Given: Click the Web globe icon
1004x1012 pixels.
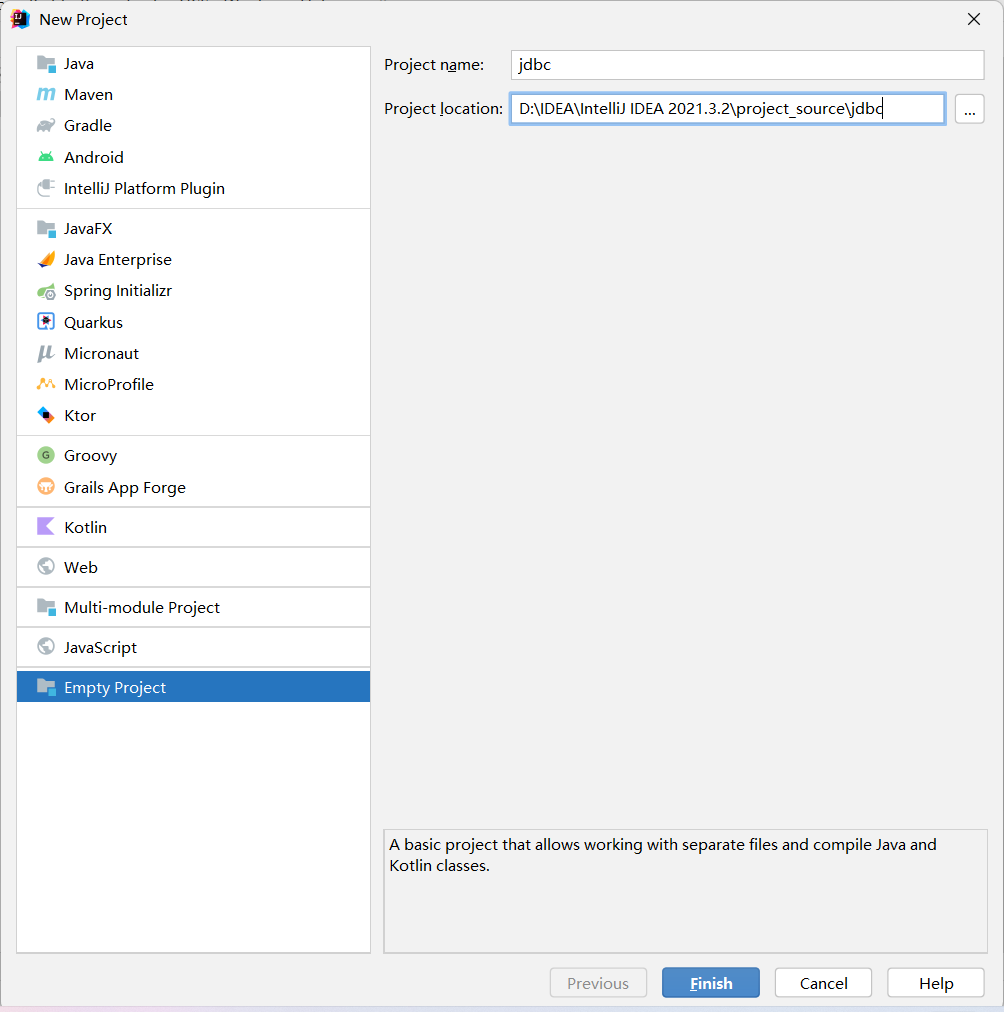Looking at the screenshot, I should [46, 567].
